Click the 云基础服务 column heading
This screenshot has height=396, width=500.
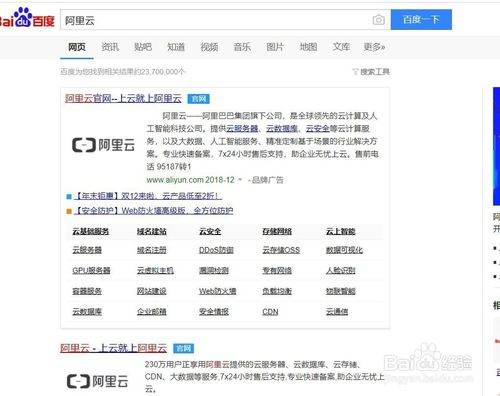91,231
